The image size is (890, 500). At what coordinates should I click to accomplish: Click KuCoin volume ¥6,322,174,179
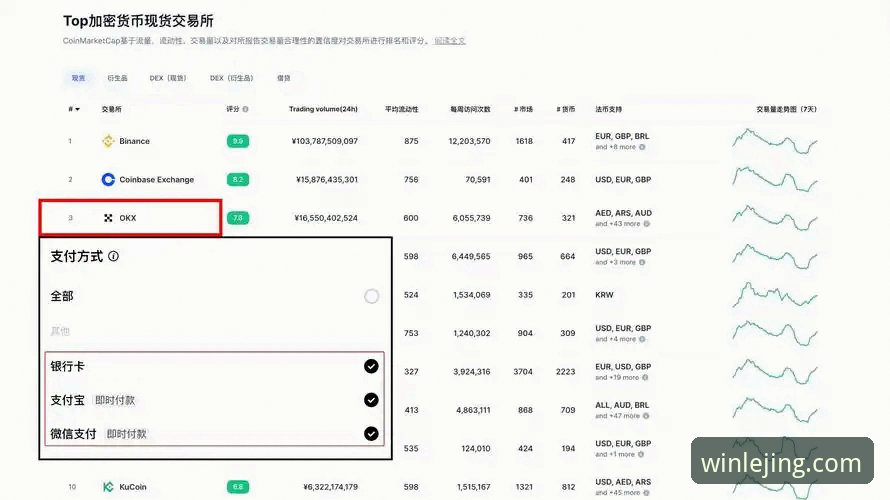click(330, 487)
